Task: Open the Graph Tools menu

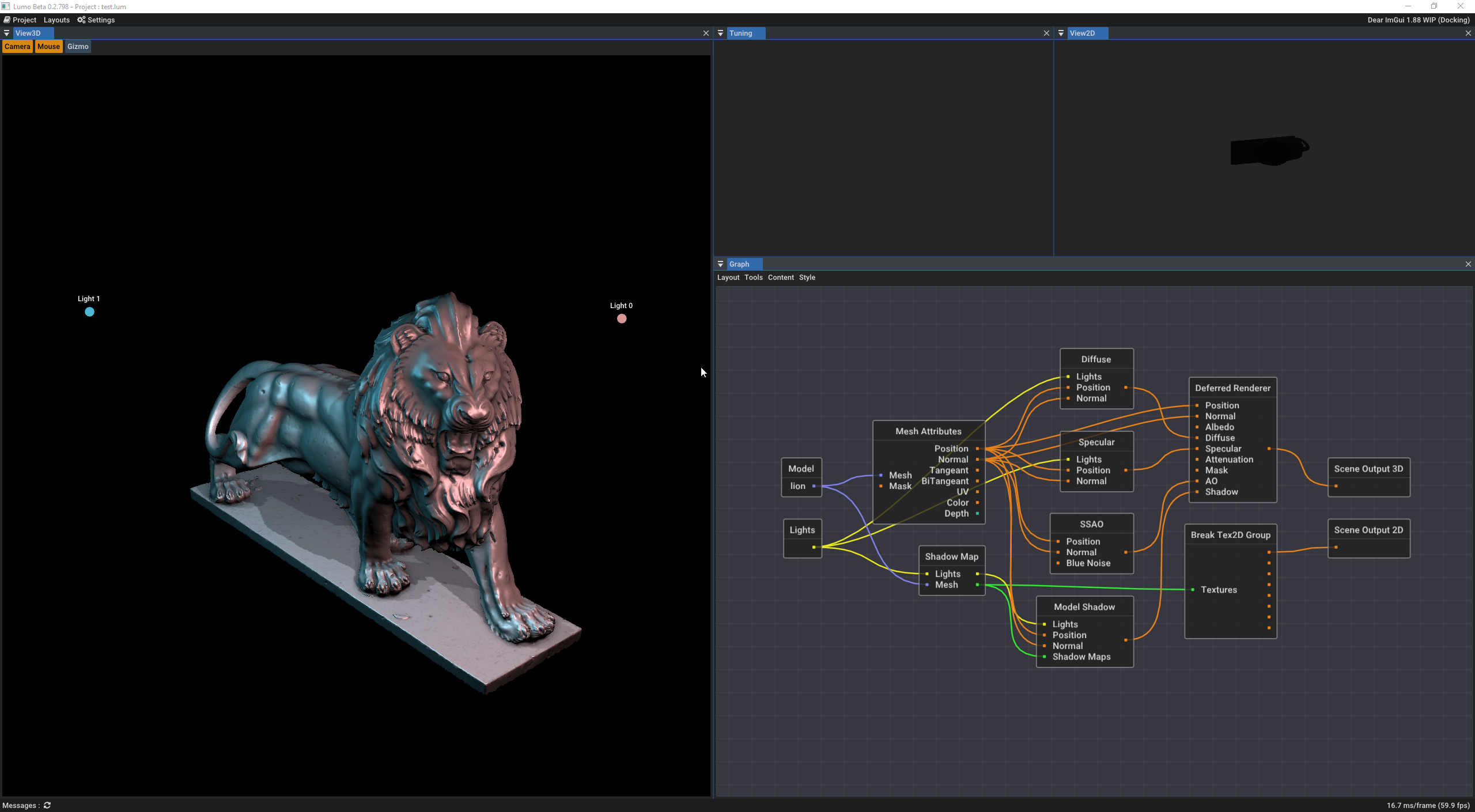Action: (753, 278)
